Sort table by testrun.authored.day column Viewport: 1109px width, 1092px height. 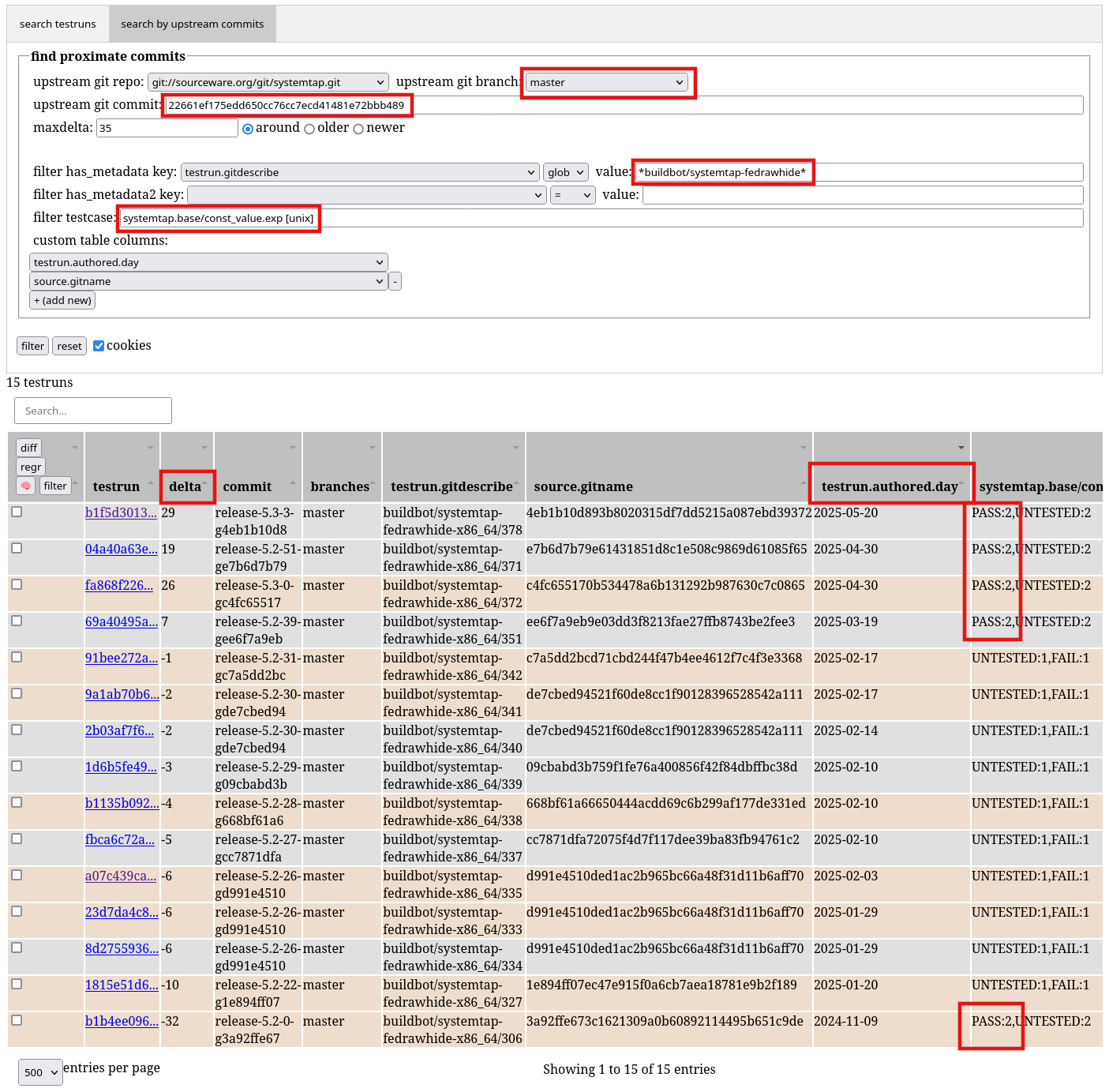pos(890,486)
